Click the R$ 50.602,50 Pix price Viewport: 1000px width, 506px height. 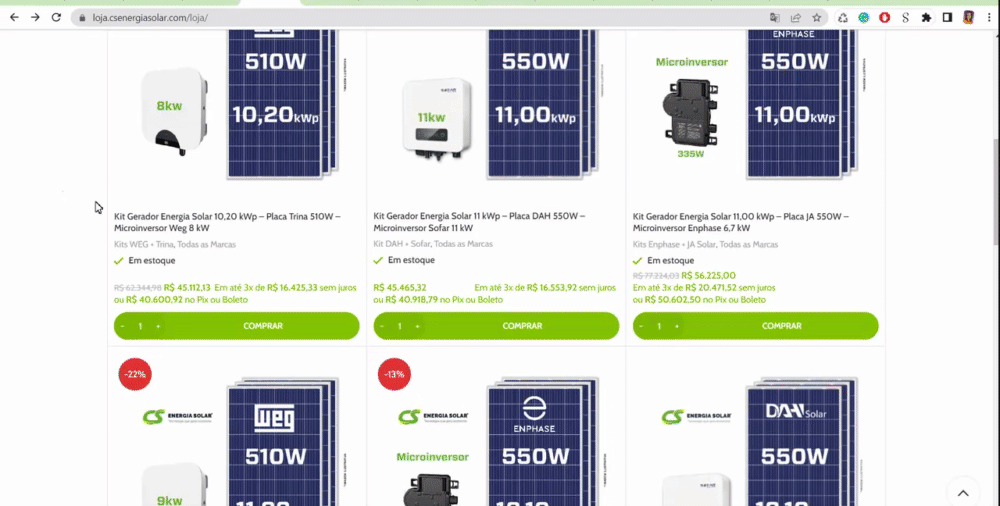[x=673, y=300]
